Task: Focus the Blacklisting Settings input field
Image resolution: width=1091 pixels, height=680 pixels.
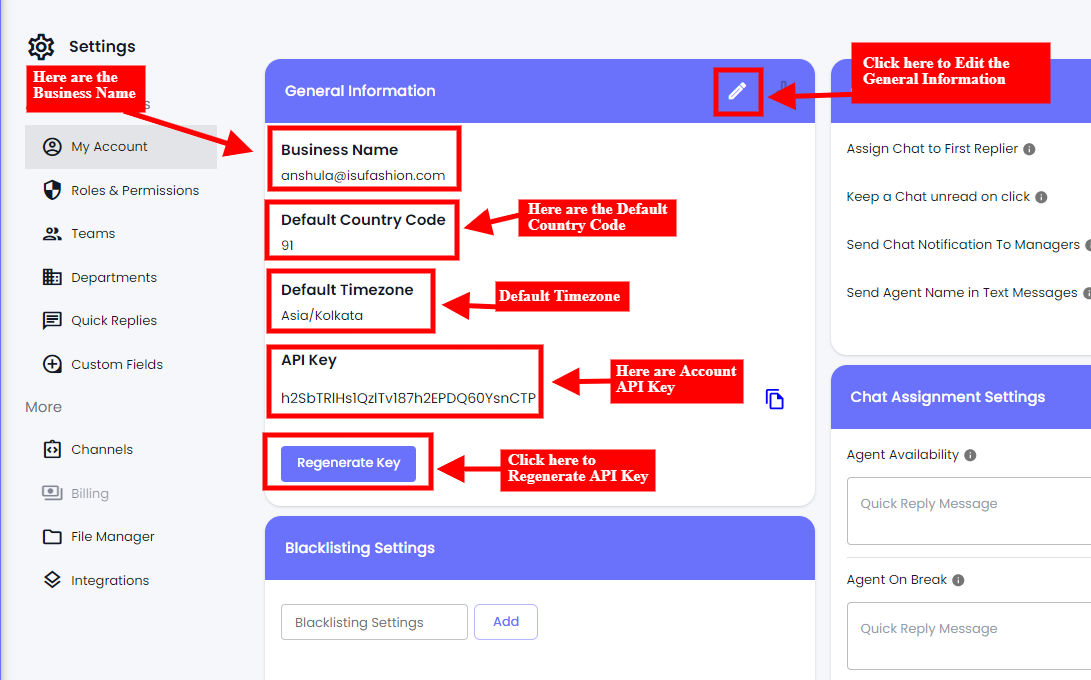Action: [x=374, y=622]
